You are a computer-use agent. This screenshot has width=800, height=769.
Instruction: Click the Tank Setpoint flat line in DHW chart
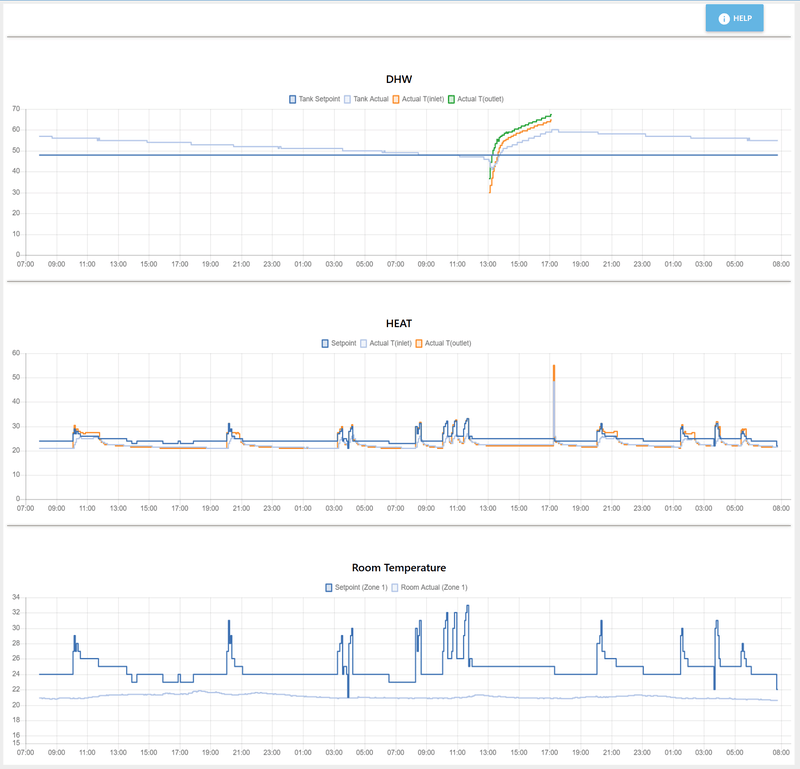coord(255,155)
